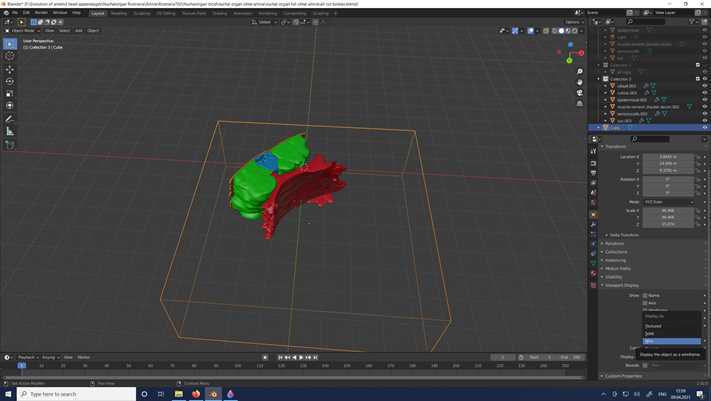Click the viewport pan hand gizmo
The width and height of the screenshot is (711, 401).
[x=580, y=82]
